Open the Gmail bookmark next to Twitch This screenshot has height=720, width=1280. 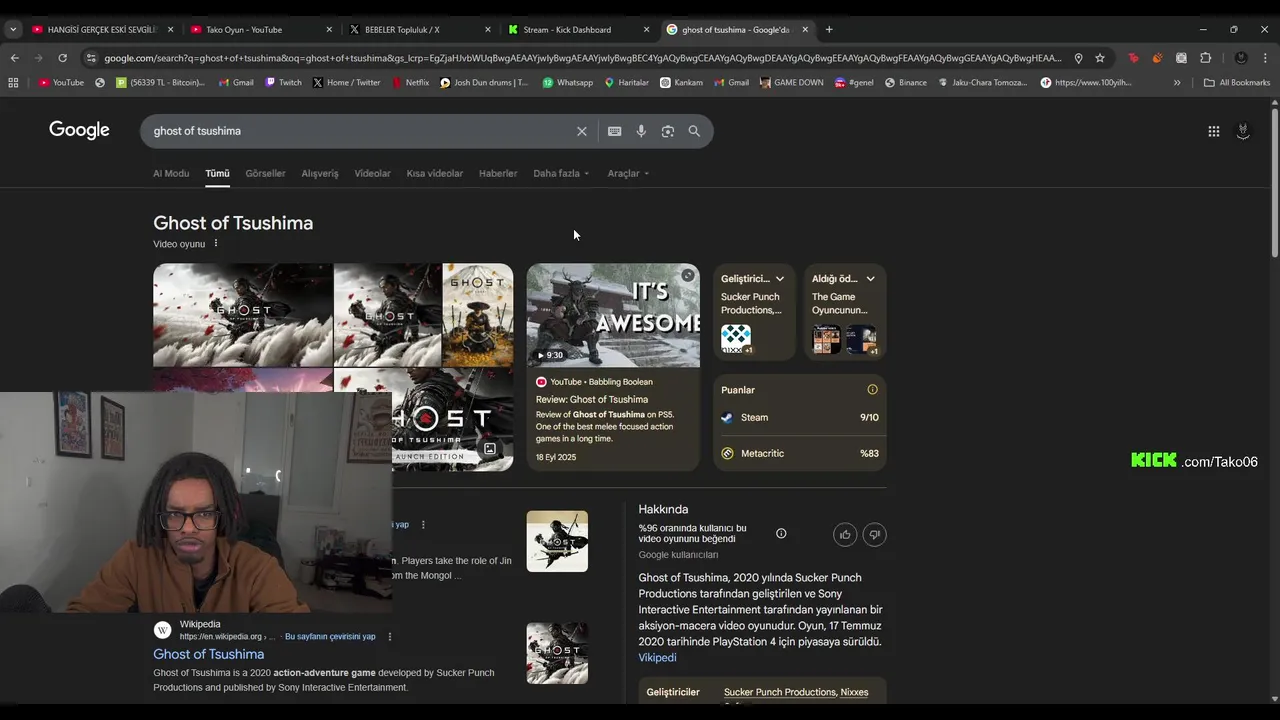click(236, 82)
